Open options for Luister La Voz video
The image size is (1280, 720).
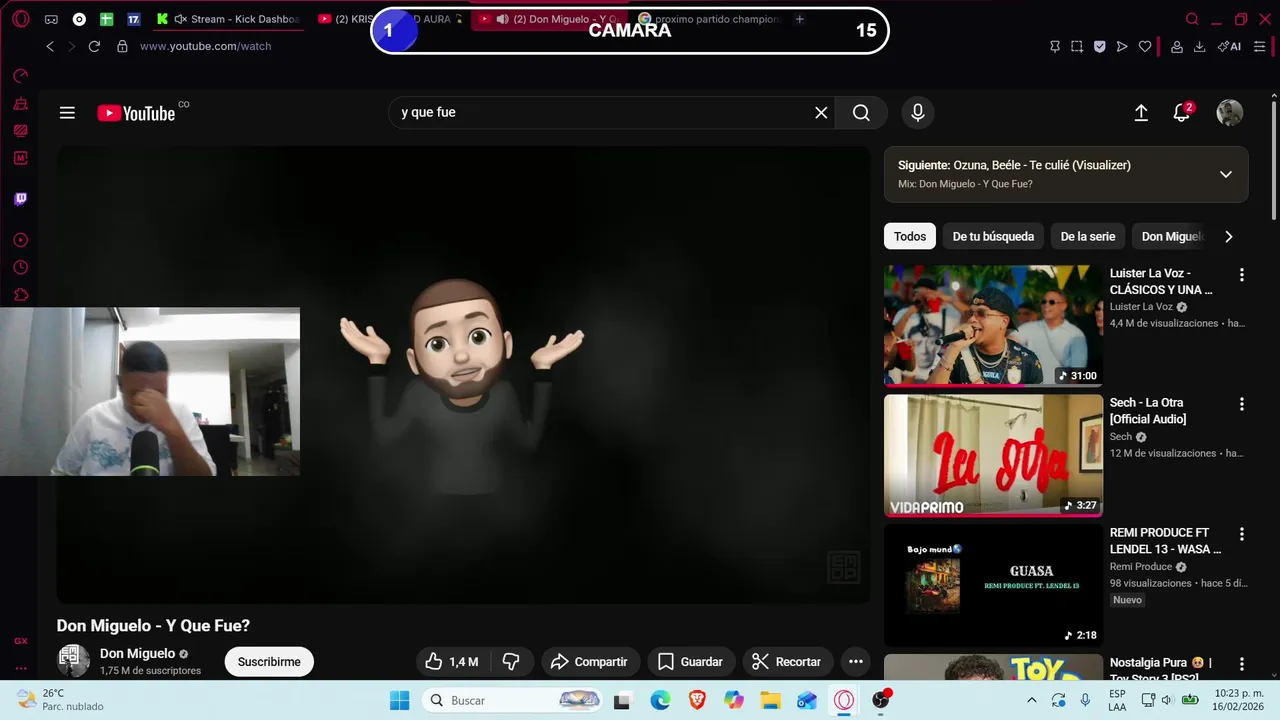[1242, 275]
